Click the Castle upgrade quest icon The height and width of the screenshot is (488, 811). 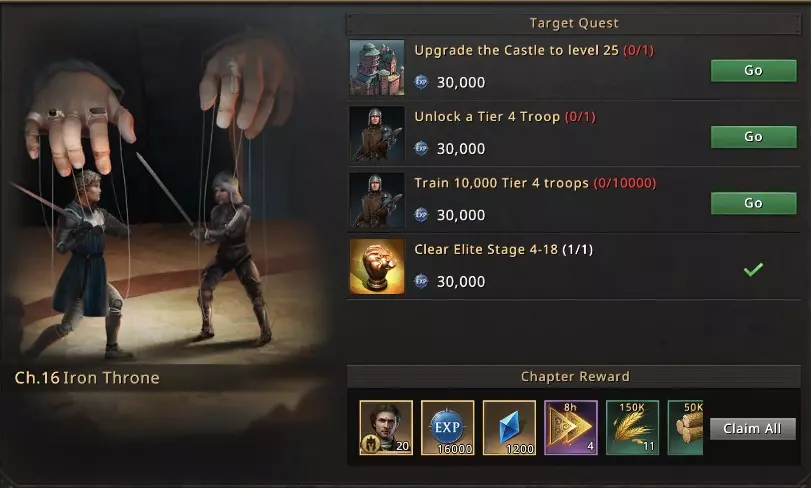tap(377, 68)
